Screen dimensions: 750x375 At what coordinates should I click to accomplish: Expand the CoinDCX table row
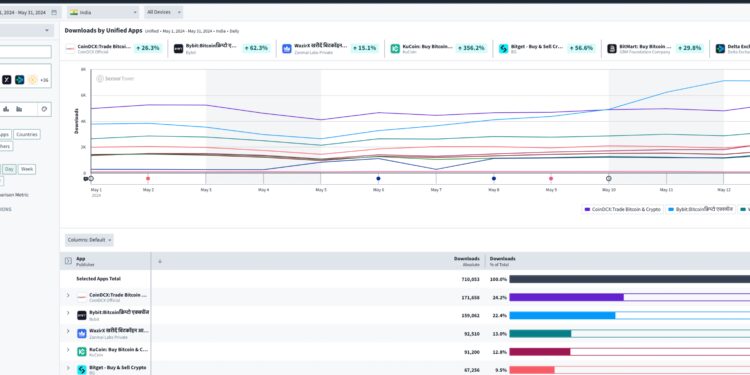click(68, 295)
